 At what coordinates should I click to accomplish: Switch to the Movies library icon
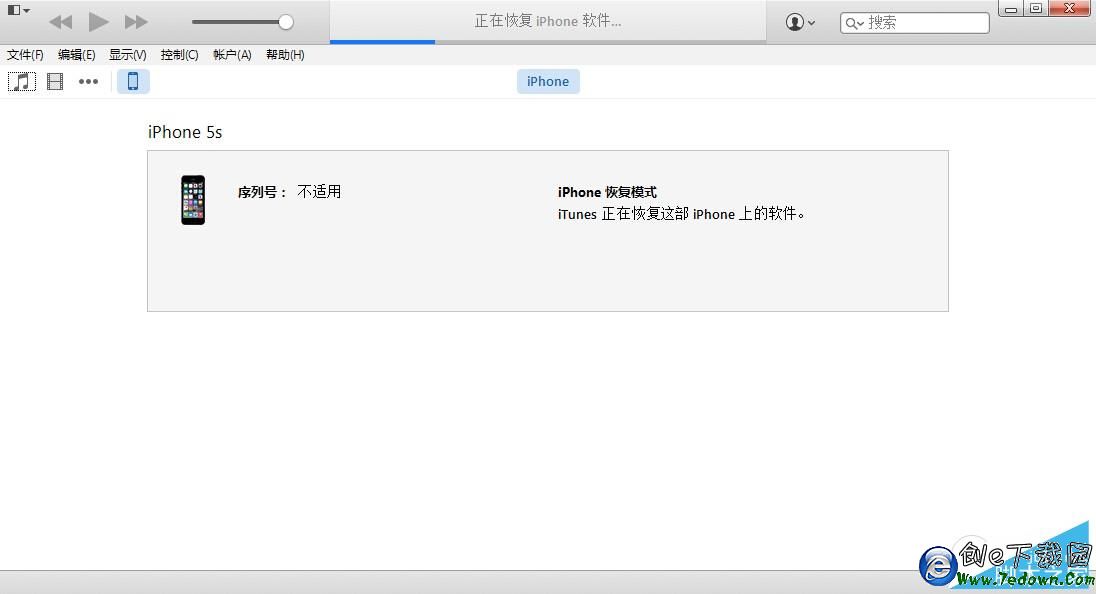coord(55,82)
